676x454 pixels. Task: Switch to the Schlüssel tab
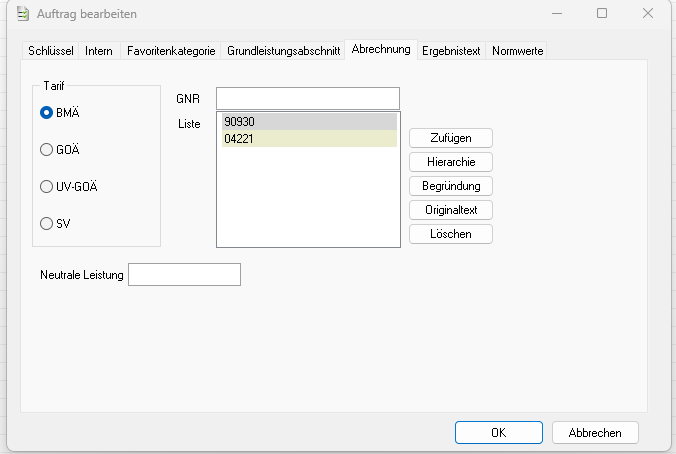point(51,50)
